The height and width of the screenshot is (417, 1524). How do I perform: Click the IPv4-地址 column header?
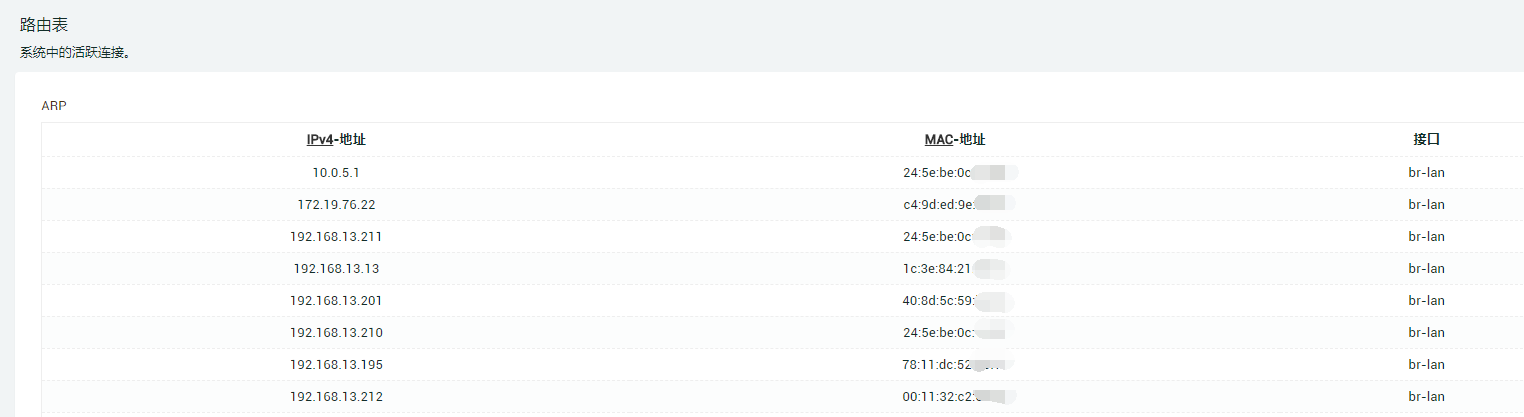point(336,140)
